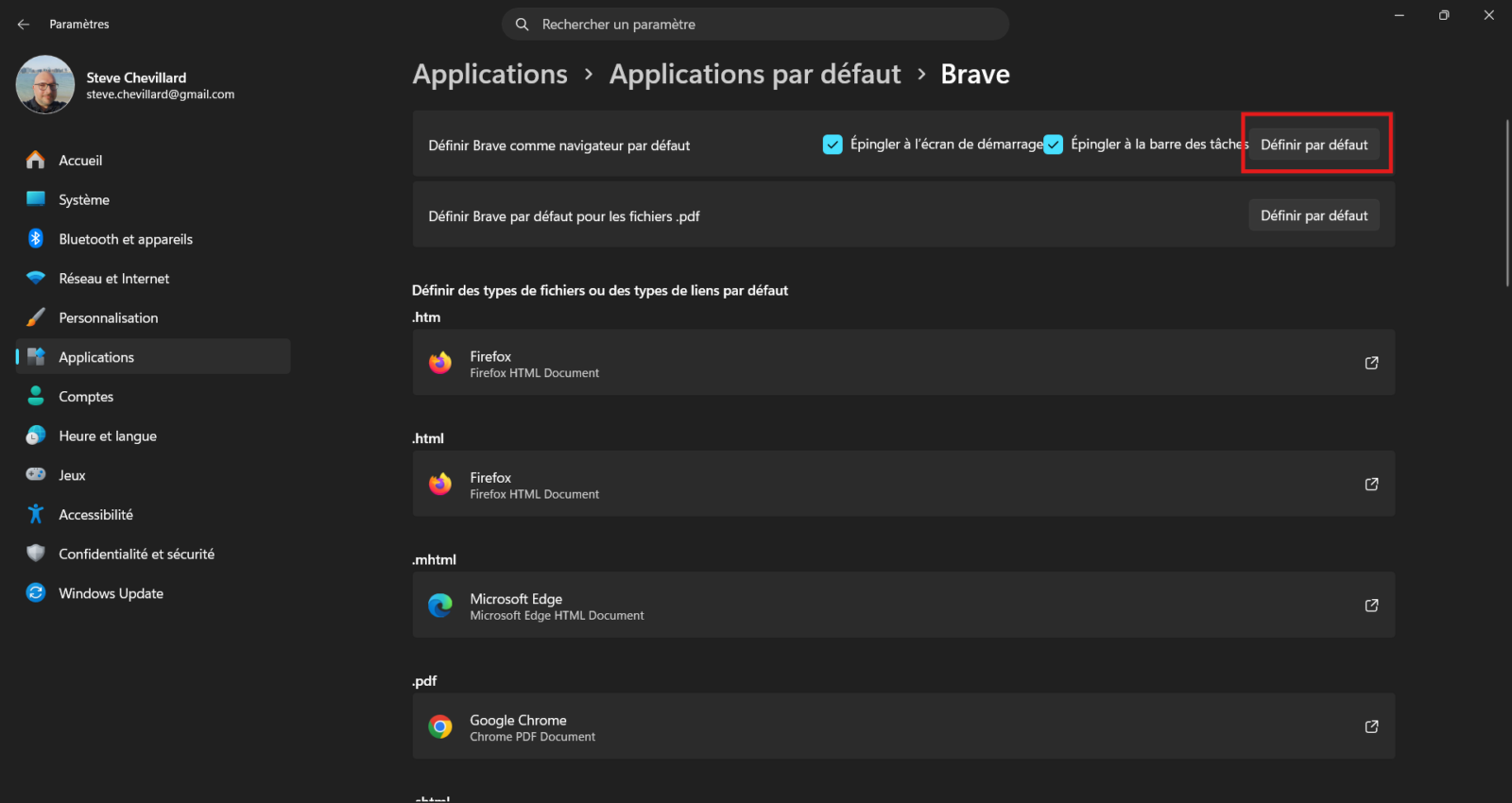Click the Jeux gamepad icon
1512x803 pixels.
[x=36, y=475]
